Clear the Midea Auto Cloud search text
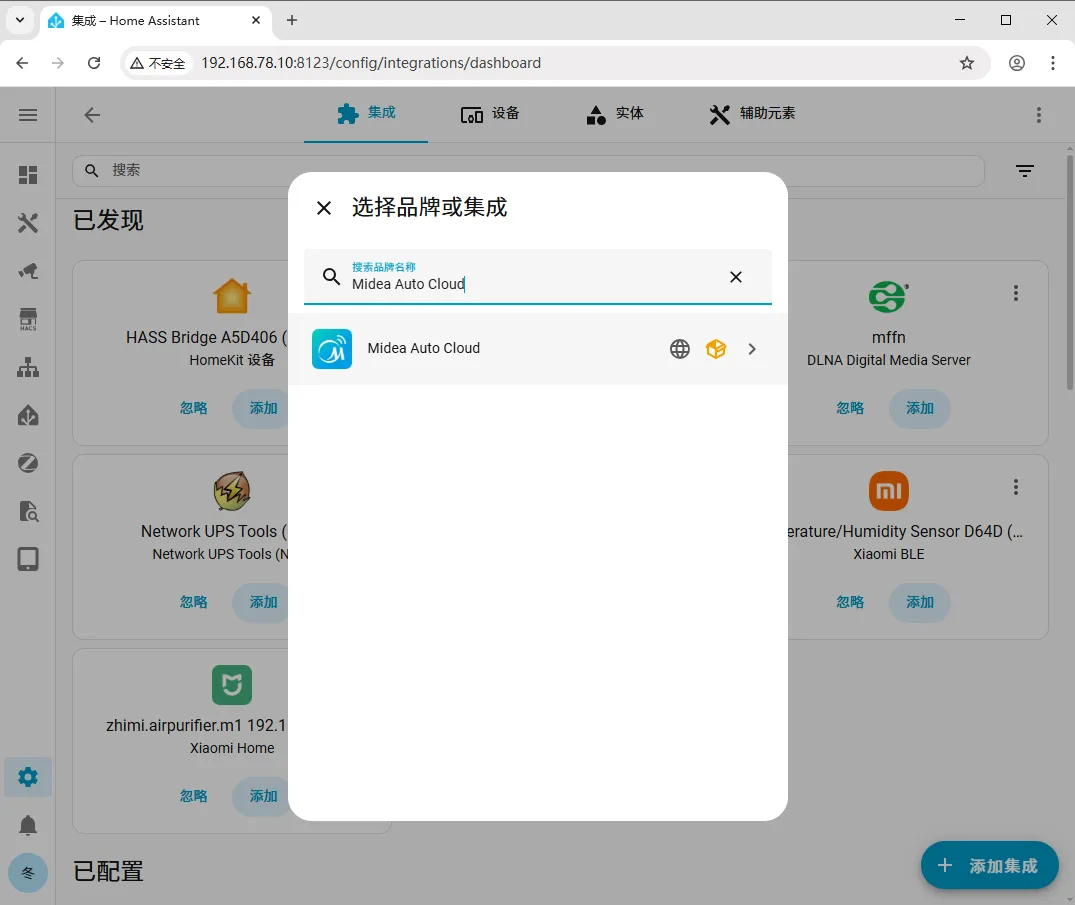The height and width of the screenshot is (905, 1075). (736, 277)
